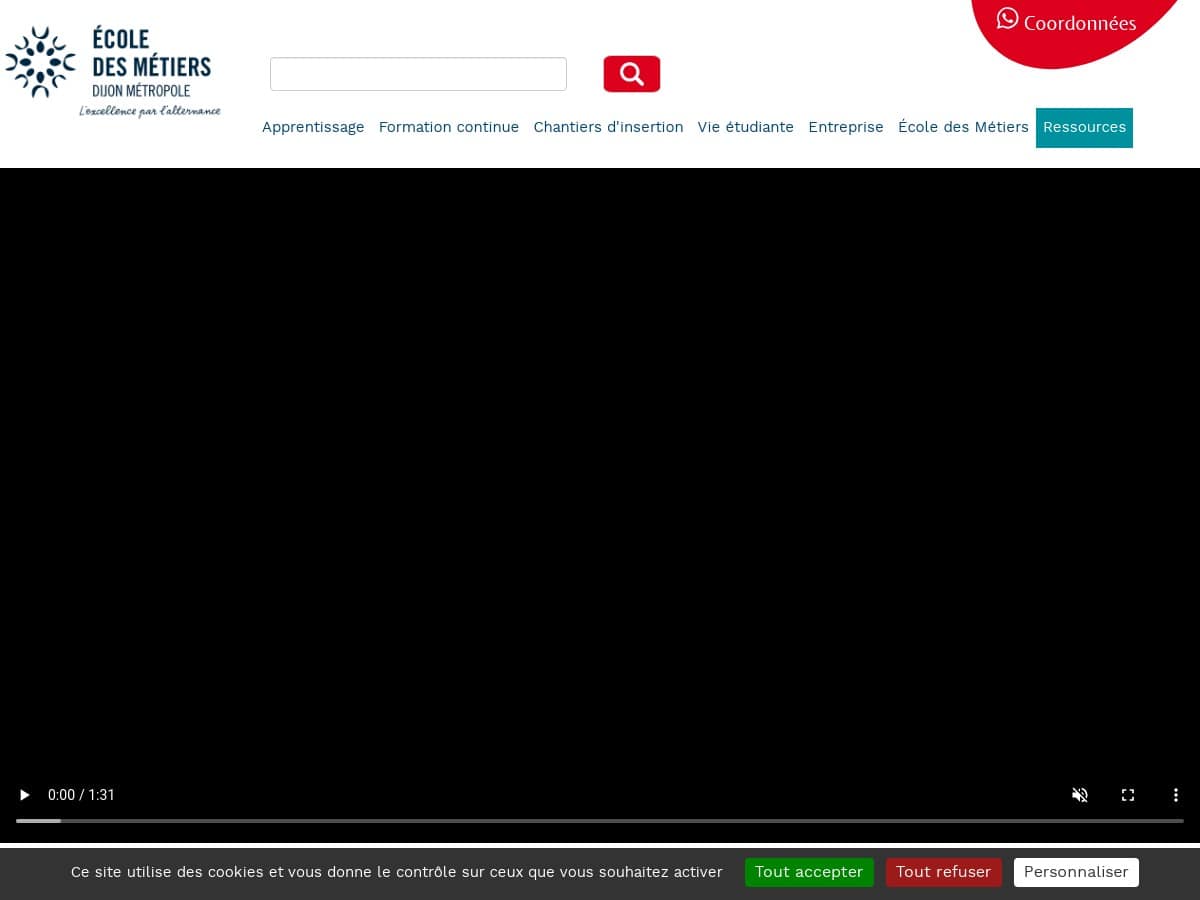This screenshot has width=1200, height=900.
Task: Open the Chantiers d'insertion menu
Action: coord(608,127)
